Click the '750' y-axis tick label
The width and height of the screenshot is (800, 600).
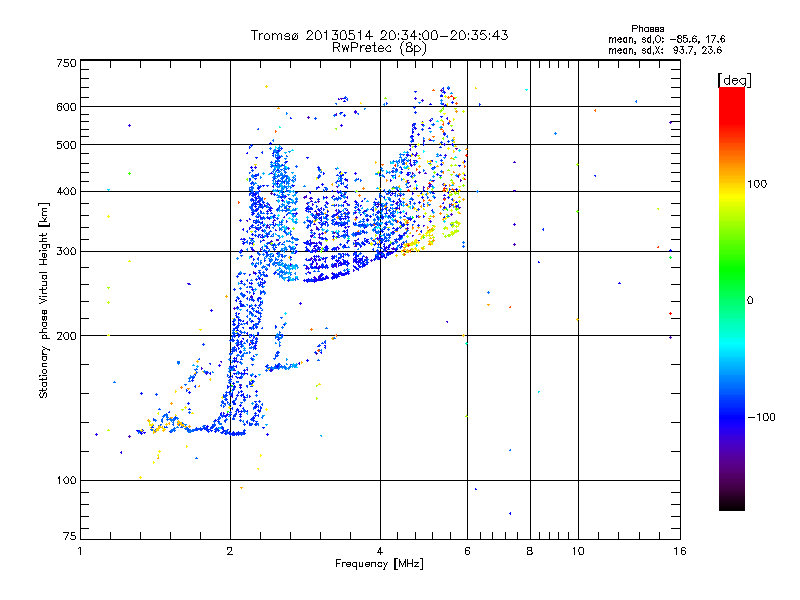pos(66,63)
